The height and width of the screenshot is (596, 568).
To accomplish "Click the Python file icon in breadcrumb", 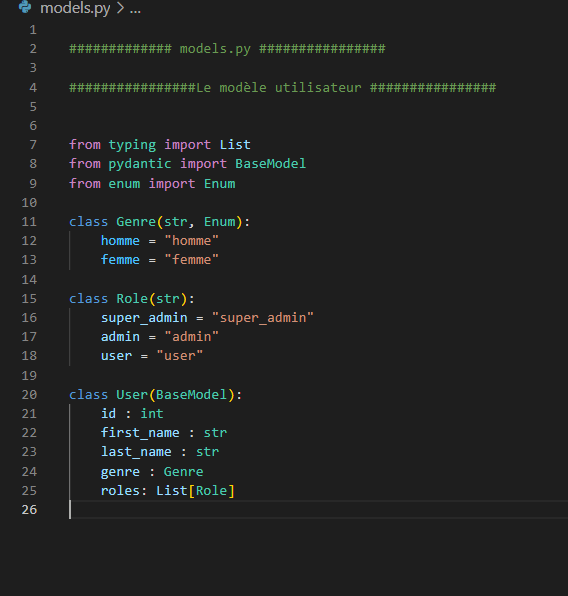I will pyautogui.click(x=25, y=6).
